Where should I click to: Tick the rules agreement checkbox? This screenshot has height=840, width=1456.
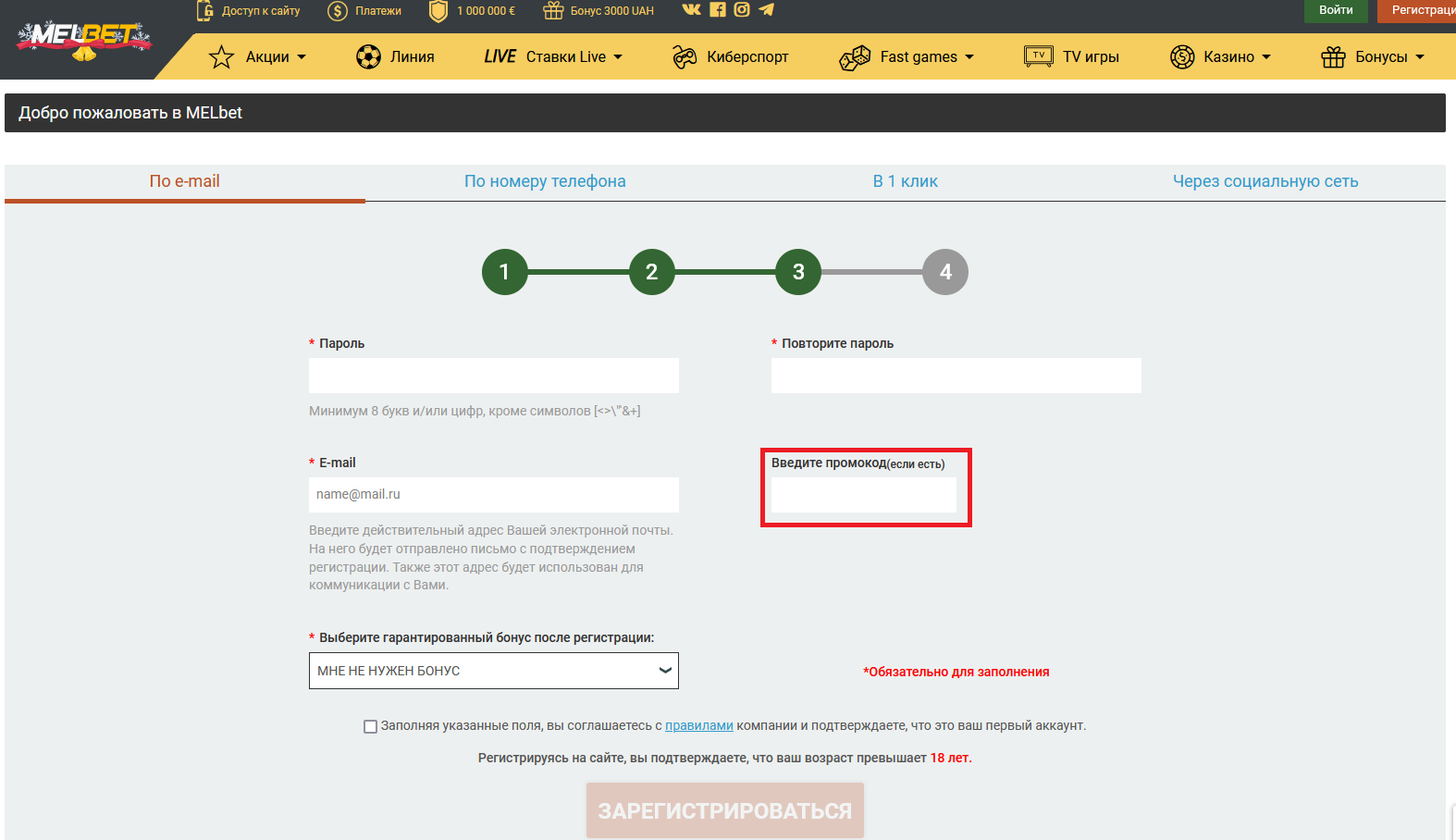(370, 726)
